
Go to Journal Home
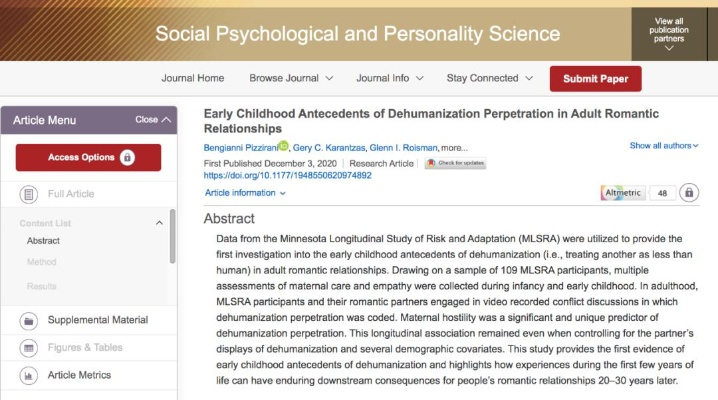pos(193,78)
